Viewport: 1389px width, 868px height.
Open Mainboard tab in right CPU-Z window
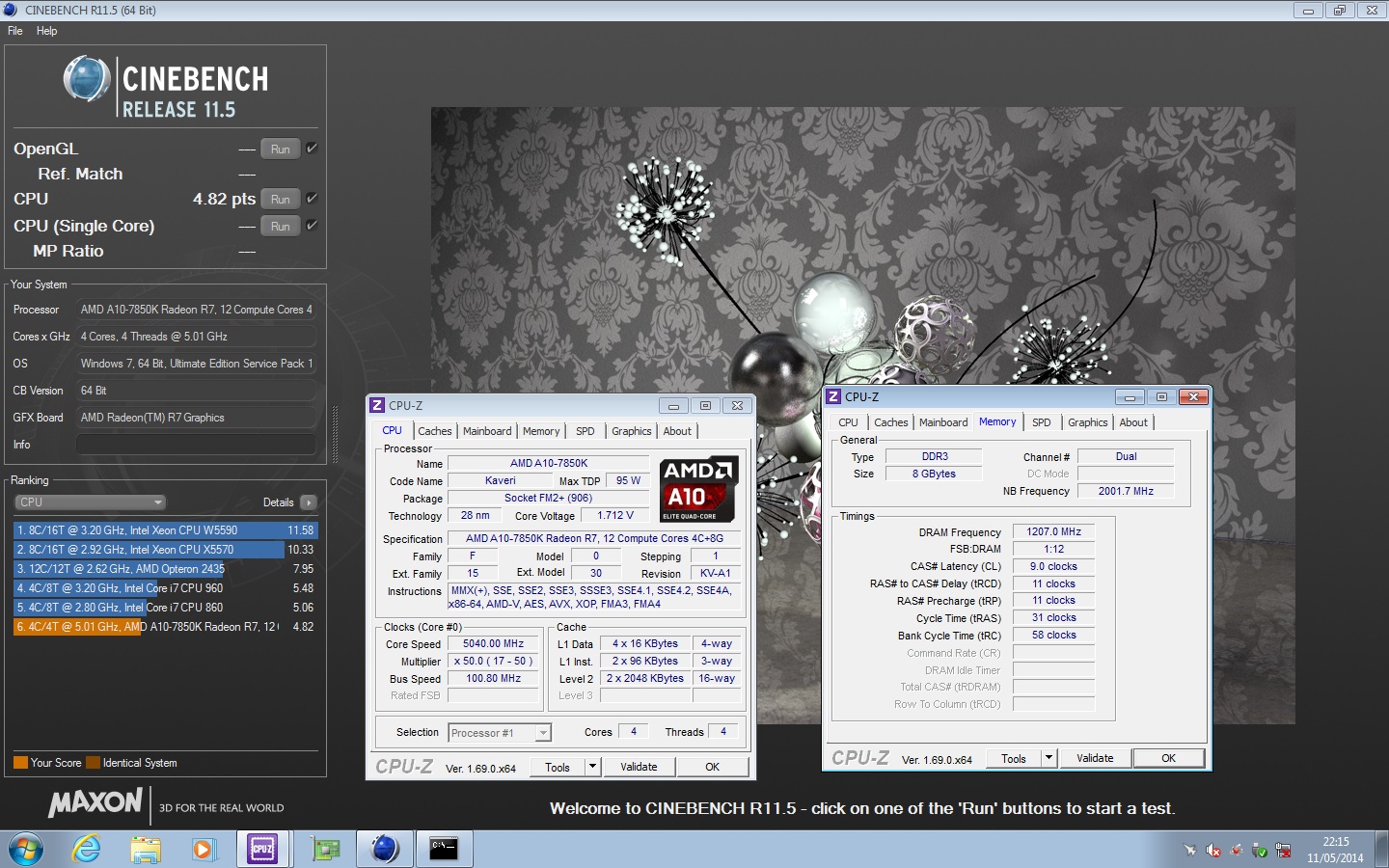coord(943,422)
